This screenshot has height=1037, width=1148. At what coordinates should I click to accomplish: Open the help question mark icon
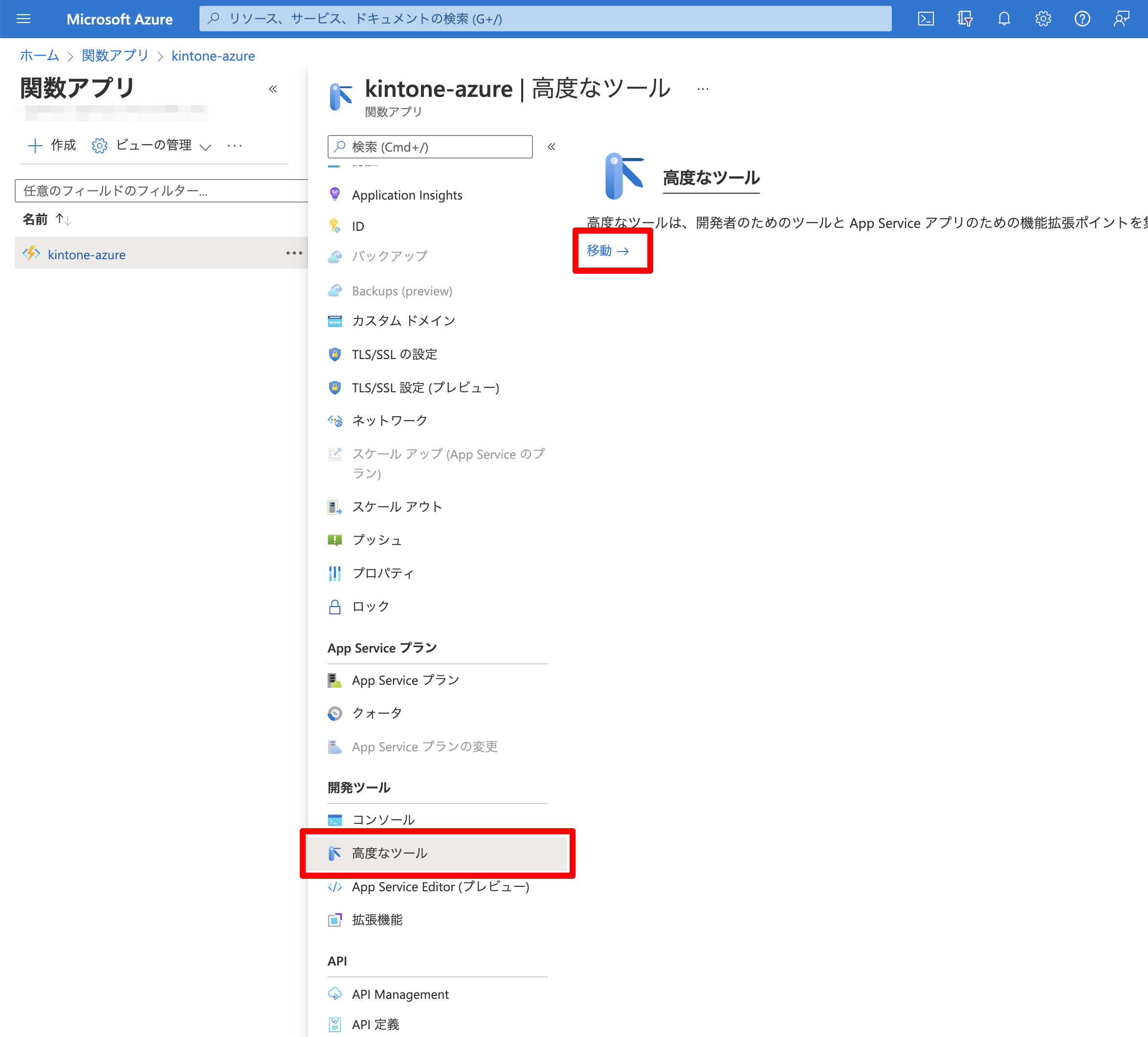(1082, 19)
